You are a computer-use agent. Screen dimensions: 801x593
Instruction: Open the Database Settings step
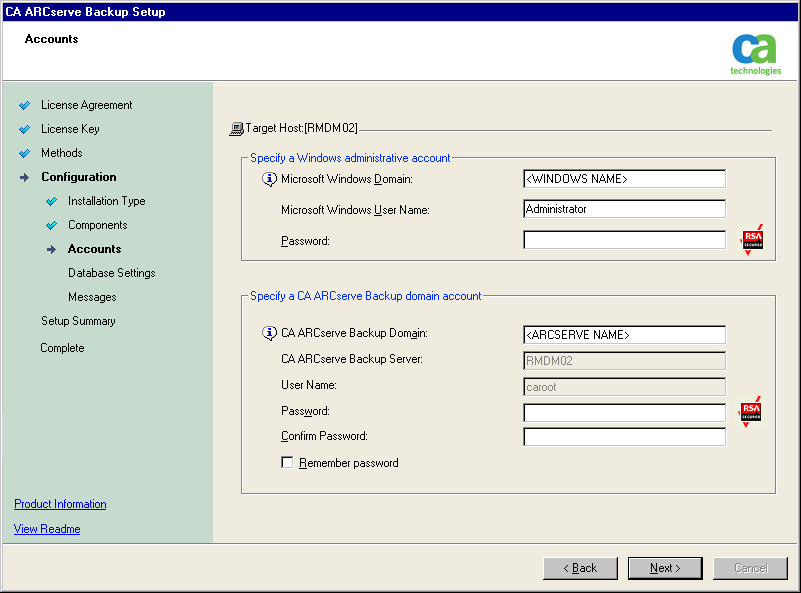111,273
